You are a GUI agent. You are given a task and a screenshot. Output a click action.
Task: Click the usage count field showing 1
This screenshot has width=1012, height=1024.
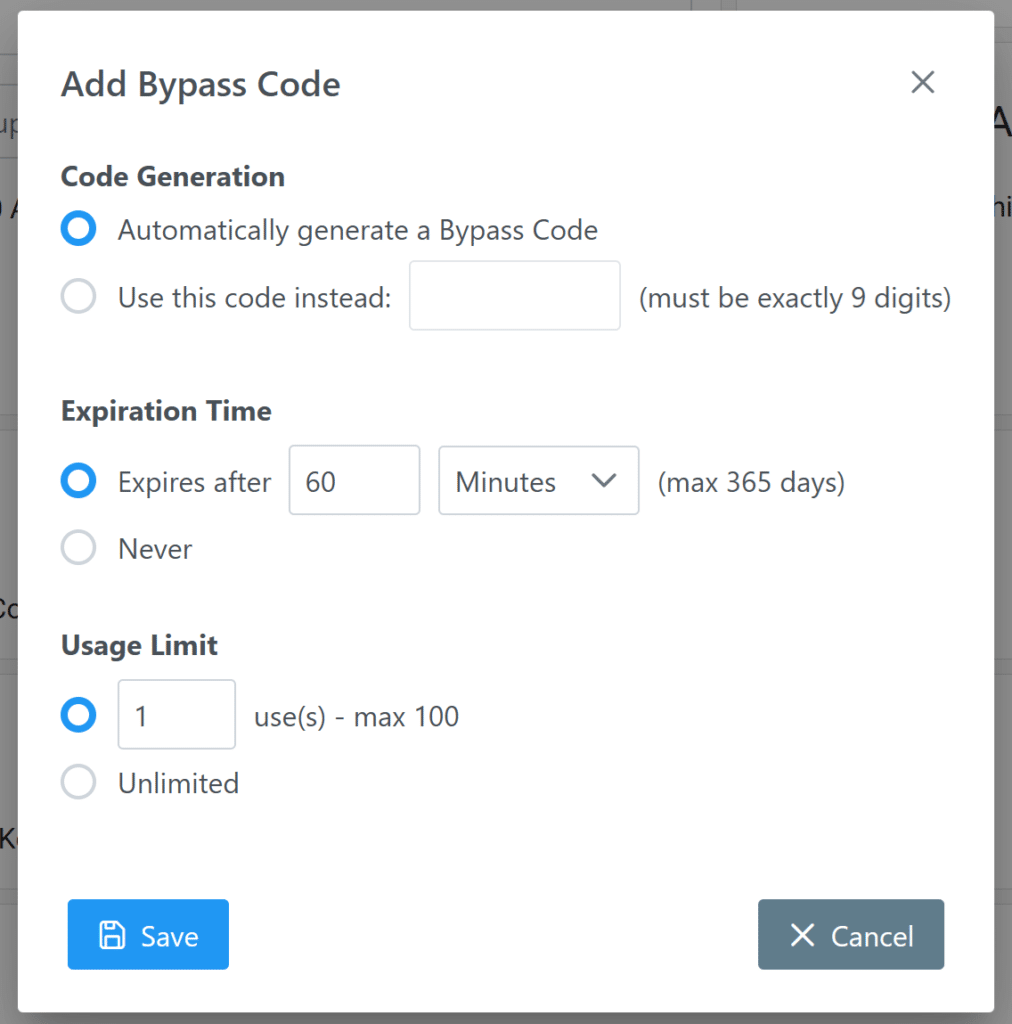pyautogui.click(x=176, y=714)
